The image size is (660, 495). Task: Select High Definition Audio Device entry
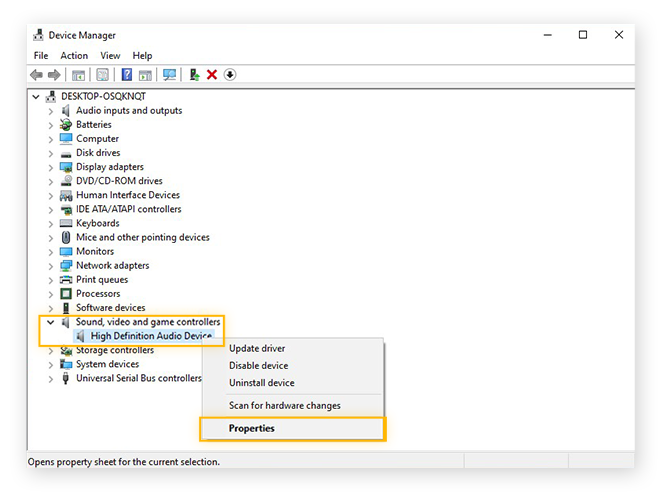point(151,336)
